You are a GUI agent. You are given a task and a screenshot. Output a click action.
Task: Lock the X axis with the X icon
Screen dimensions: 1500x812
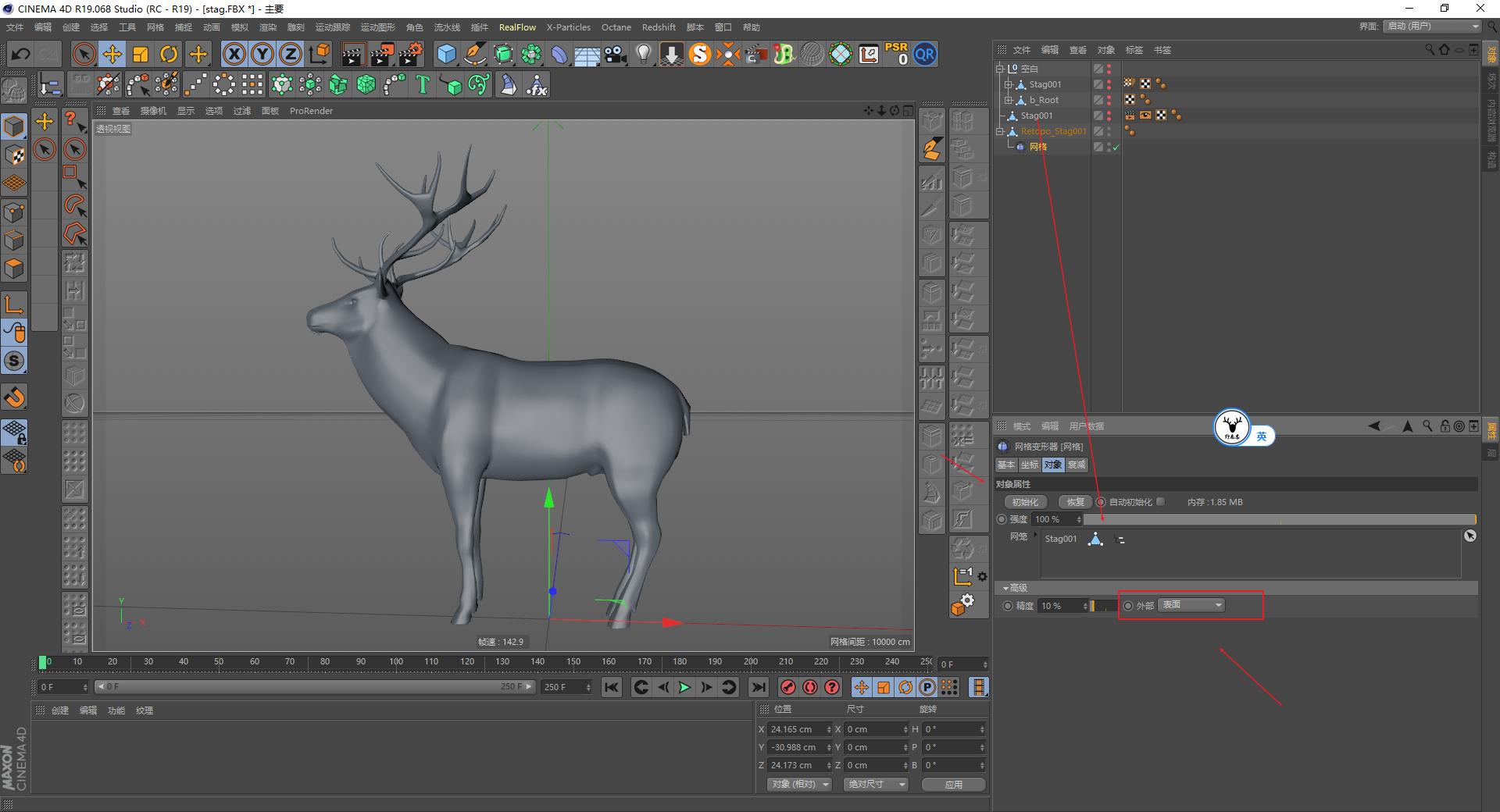tap(234, 54)
